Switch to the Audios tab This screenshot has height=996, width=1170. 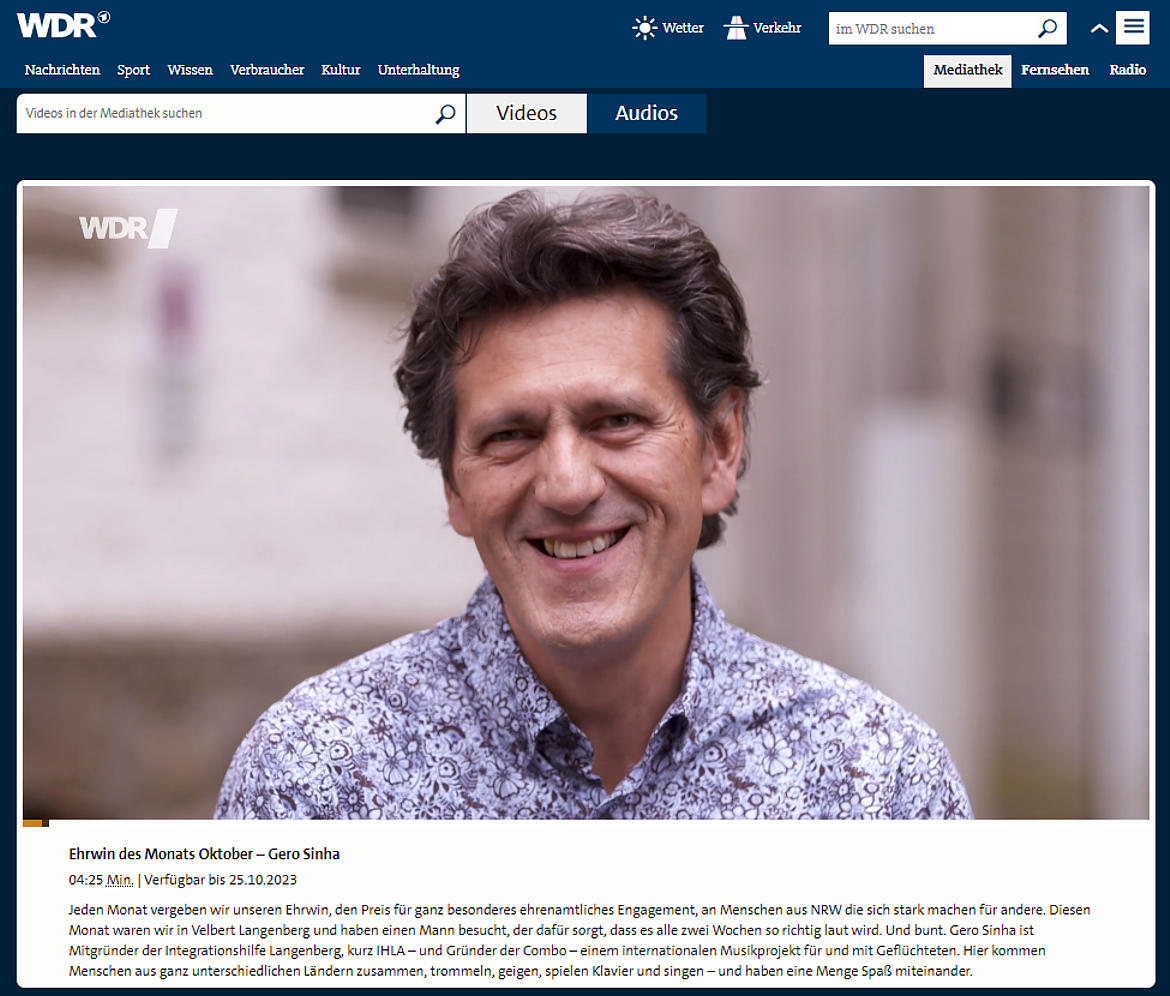646,113
